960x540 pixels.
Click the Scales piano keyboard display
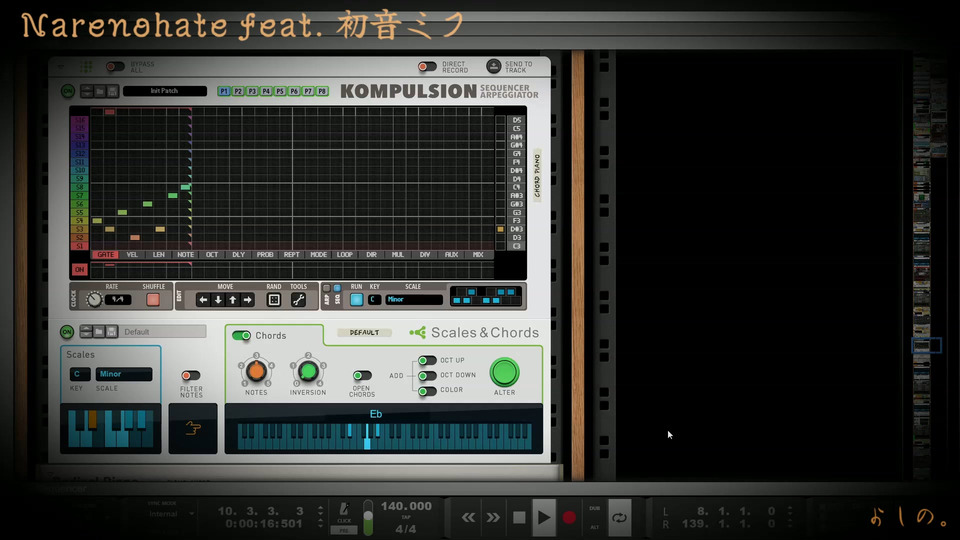point(111,429)
